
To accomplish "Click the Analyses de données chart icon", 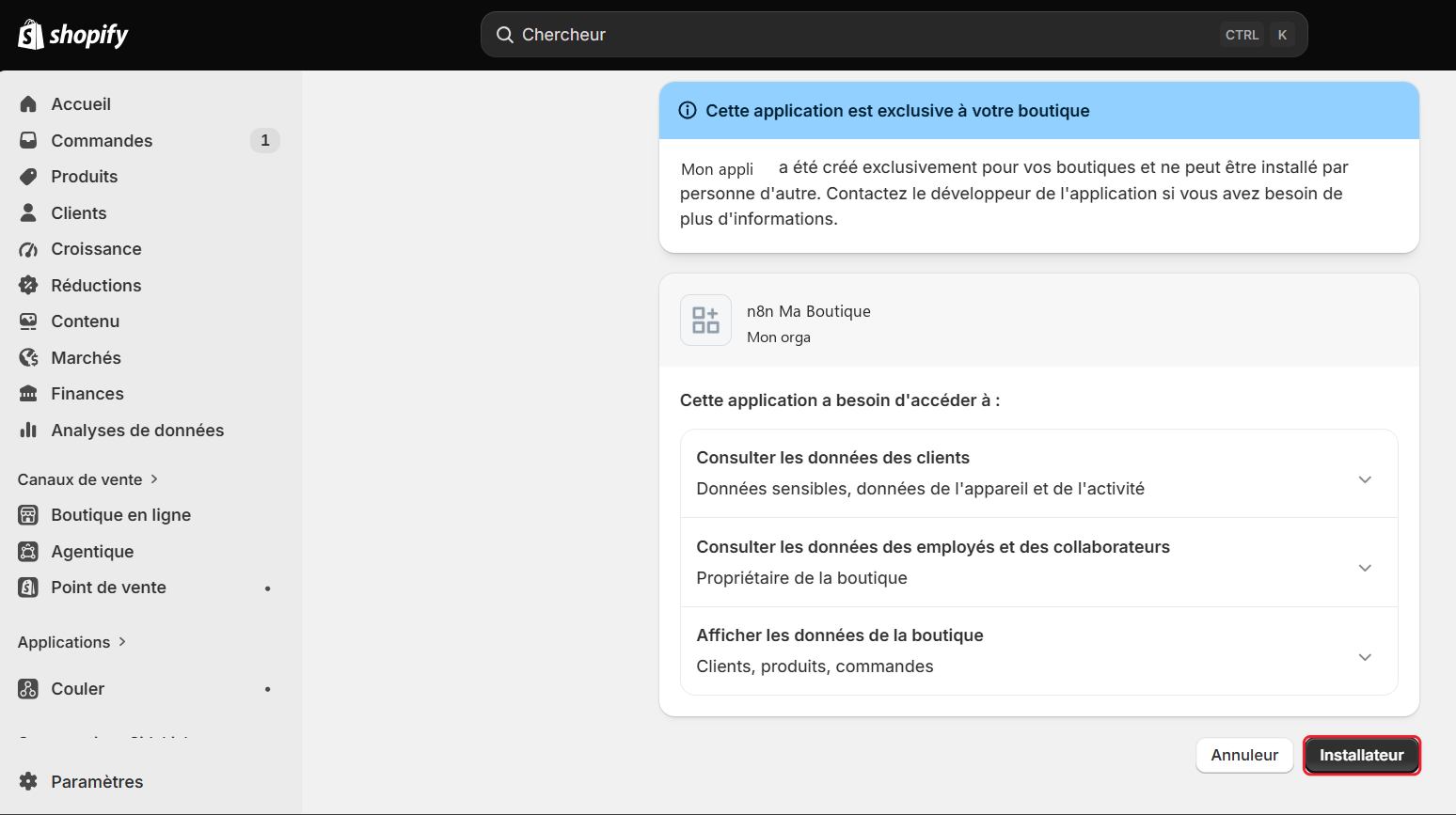I will click(28, 430).
